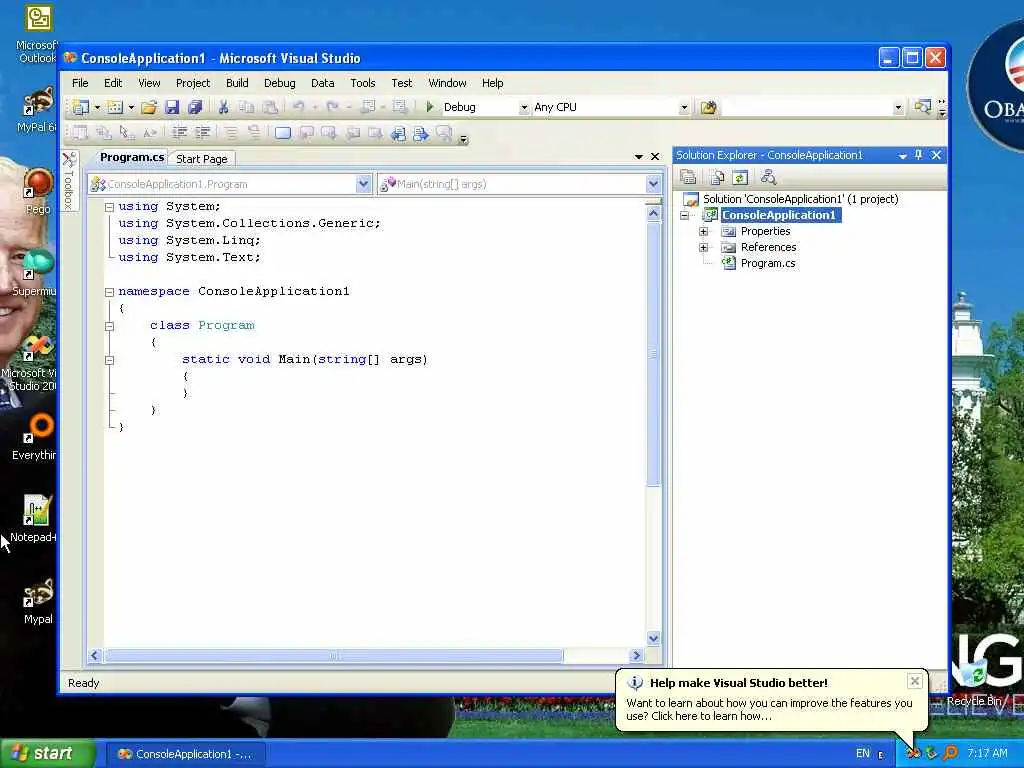Open the Project menu
The image size is (1024, 768).
click(x=193, y=83)
